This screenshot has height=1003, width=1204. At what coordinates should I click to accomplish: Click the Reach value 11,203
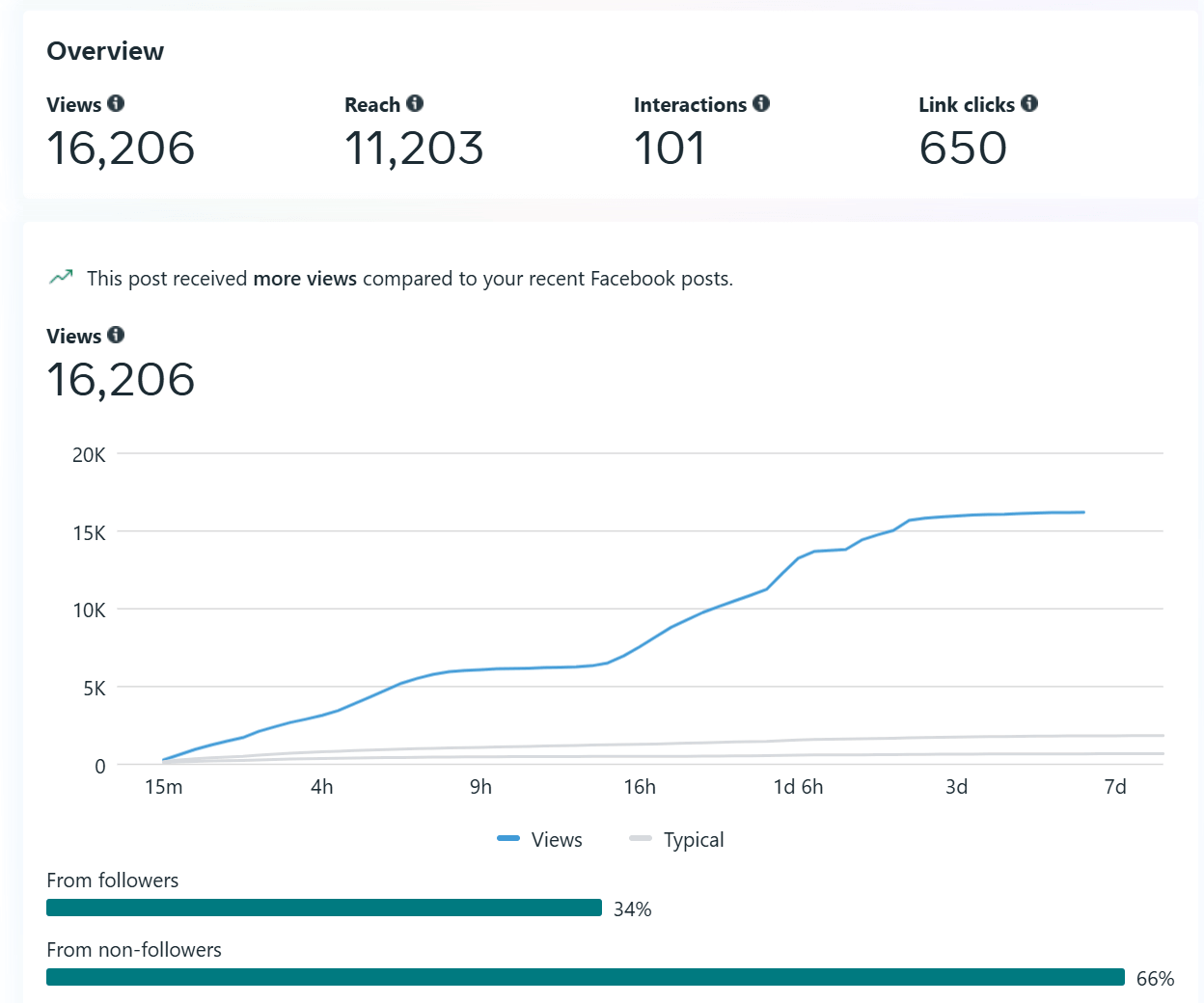click(414, 149)
